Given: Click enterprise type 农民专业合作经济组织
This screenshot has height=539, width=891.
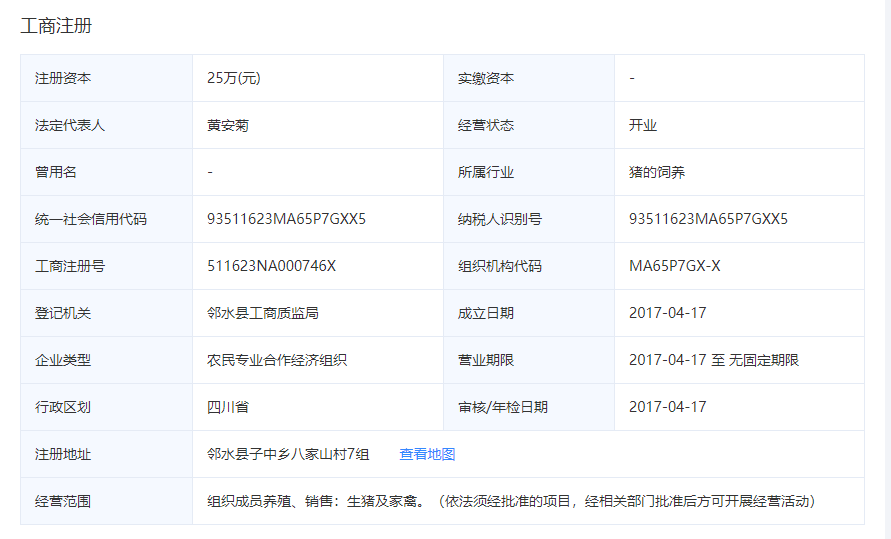Looking at the screenshot, I should [x=277, y=360].
